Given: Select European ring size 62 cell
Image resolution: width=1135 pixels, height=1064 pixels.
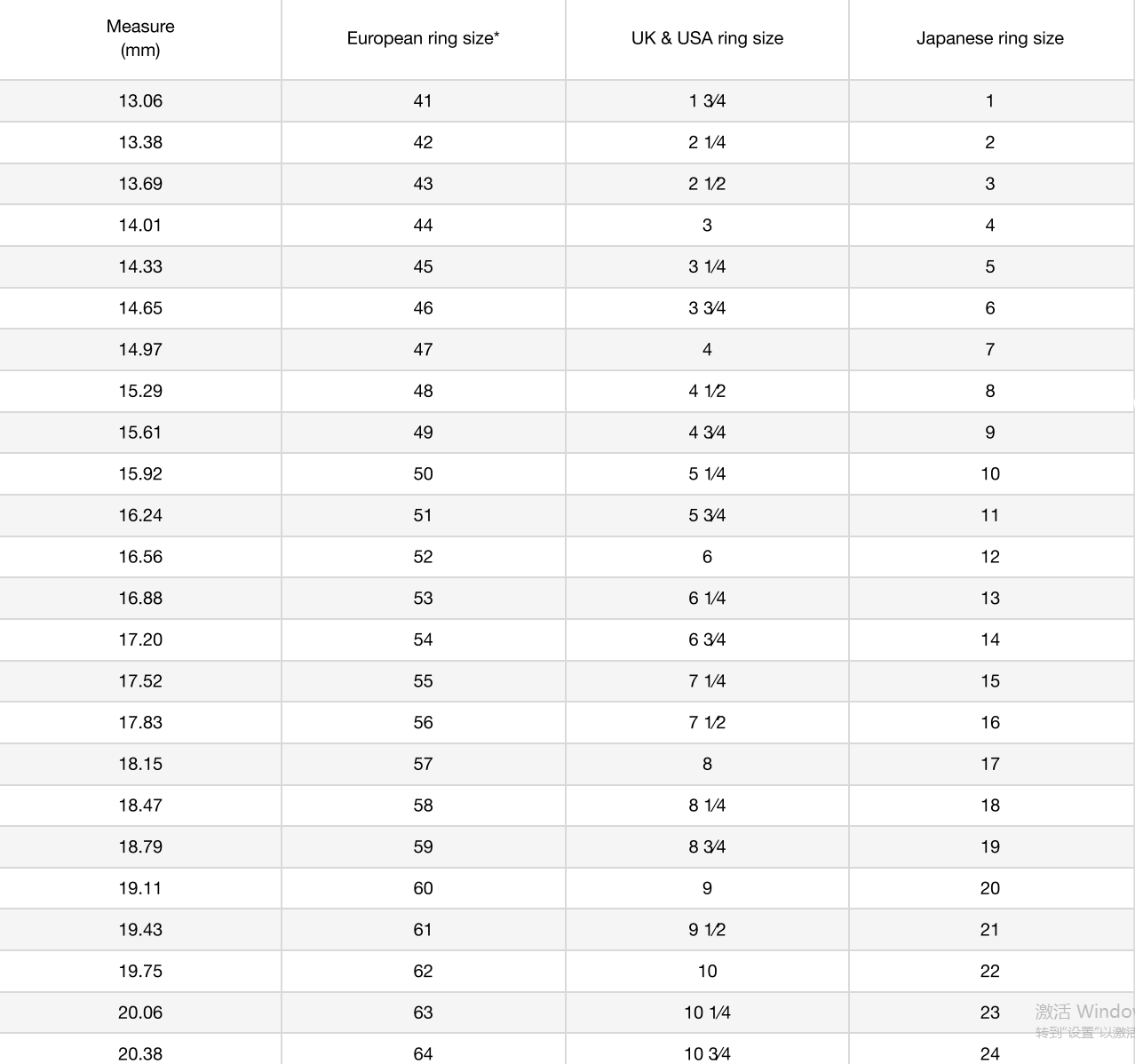Looking at the screenshot, I should (x=423, y=972).
